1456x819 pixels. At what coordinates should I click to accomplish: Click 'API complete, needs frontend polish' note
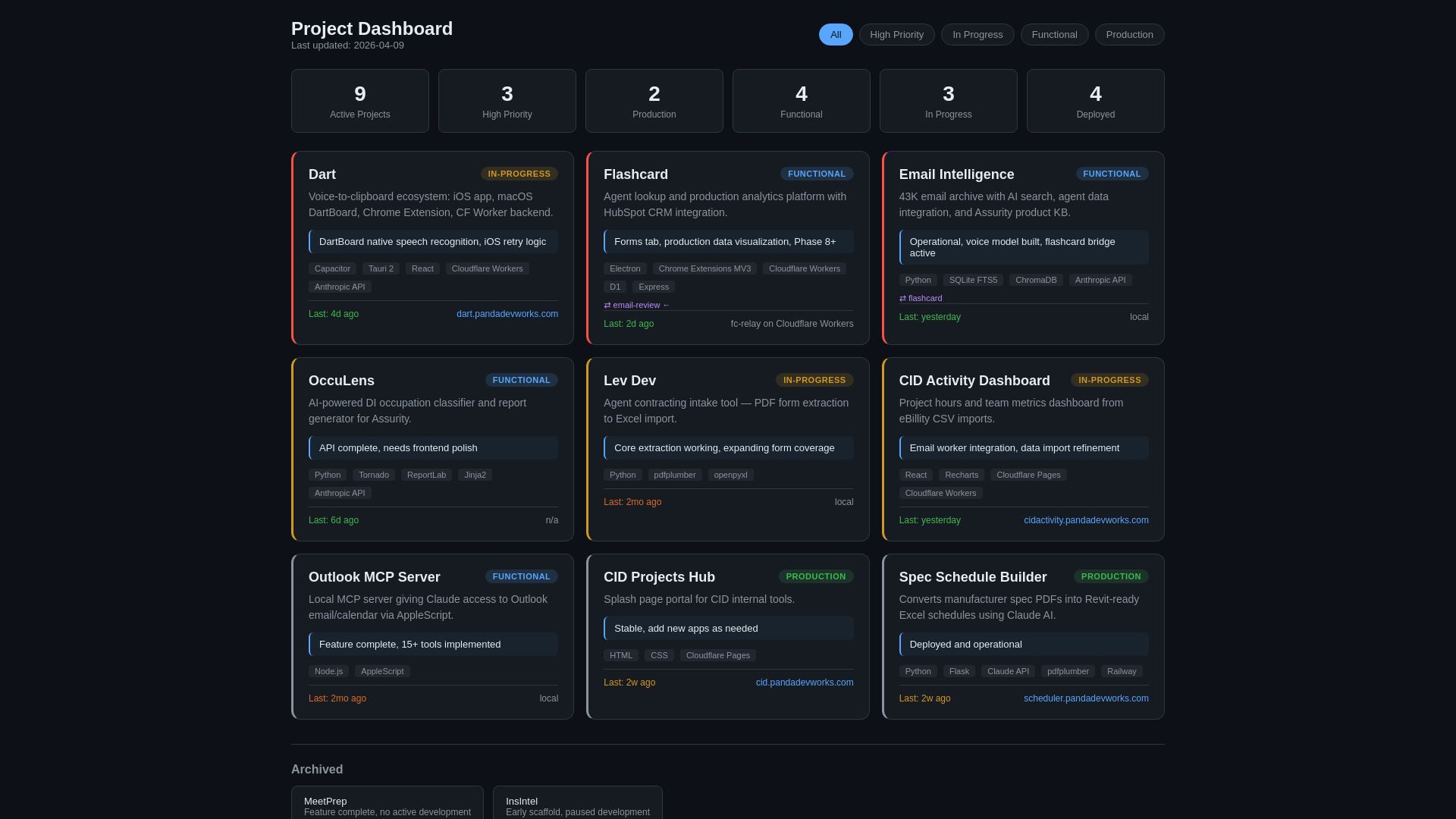[x=433, y=448]
